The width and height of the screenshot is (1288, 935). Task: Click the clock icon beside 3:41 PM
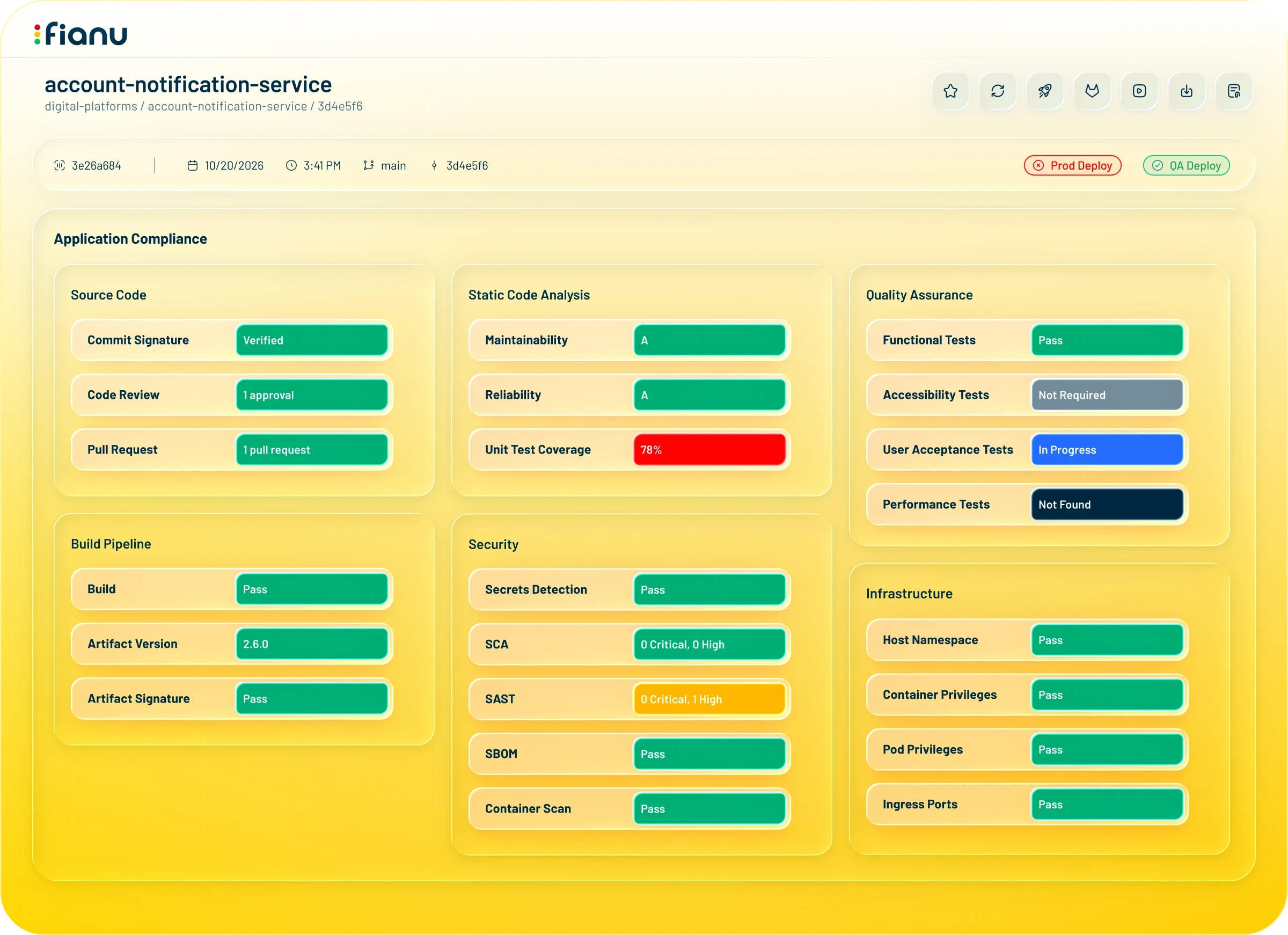(x=291, y=165)
